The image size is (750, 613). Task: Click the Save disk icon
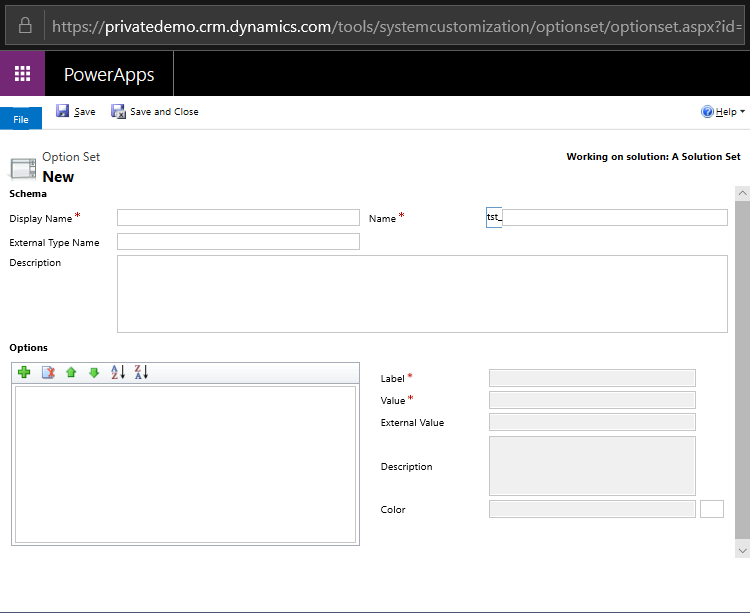coord(63,111)
